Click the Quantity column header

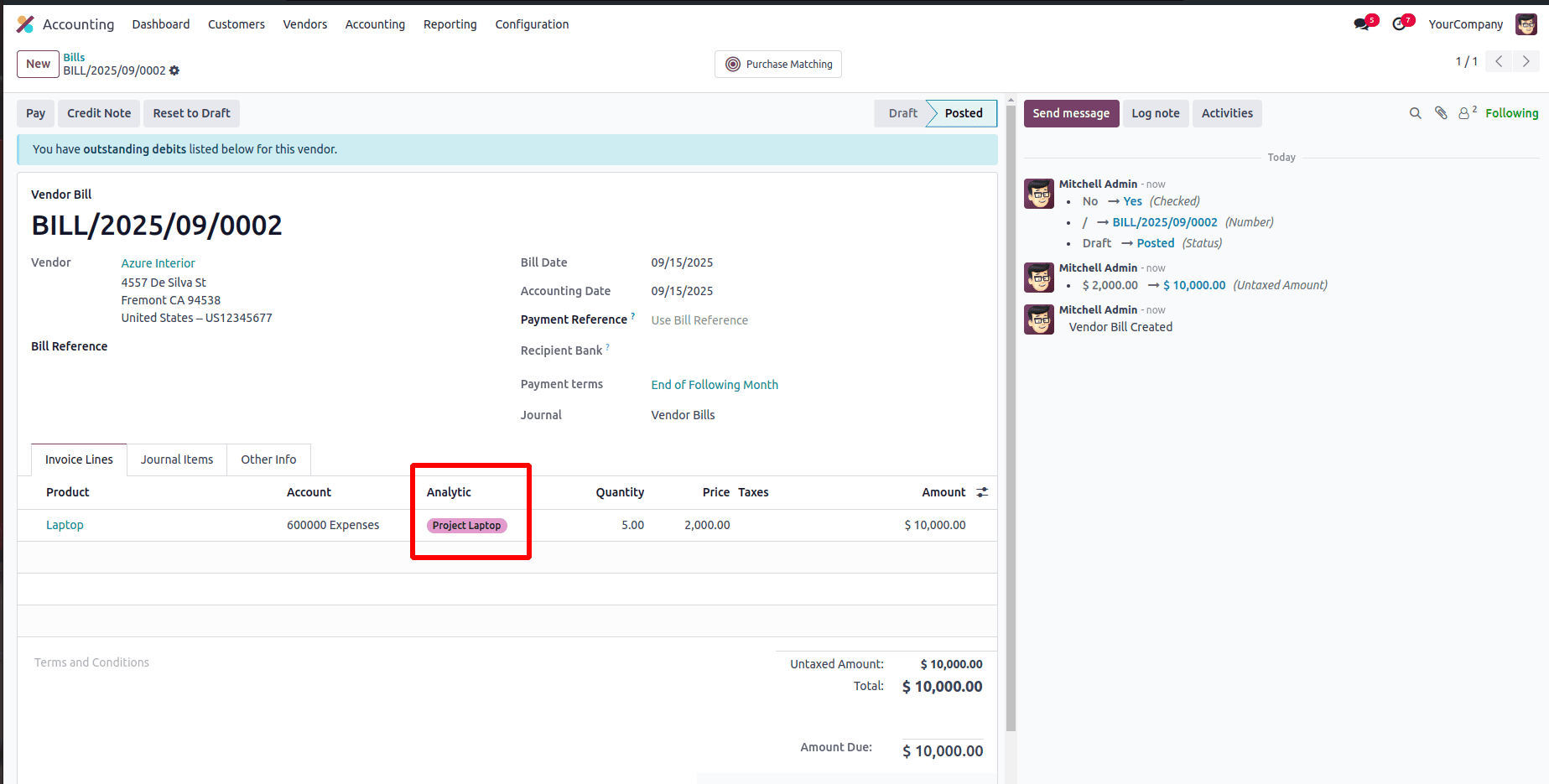[620, 492]
